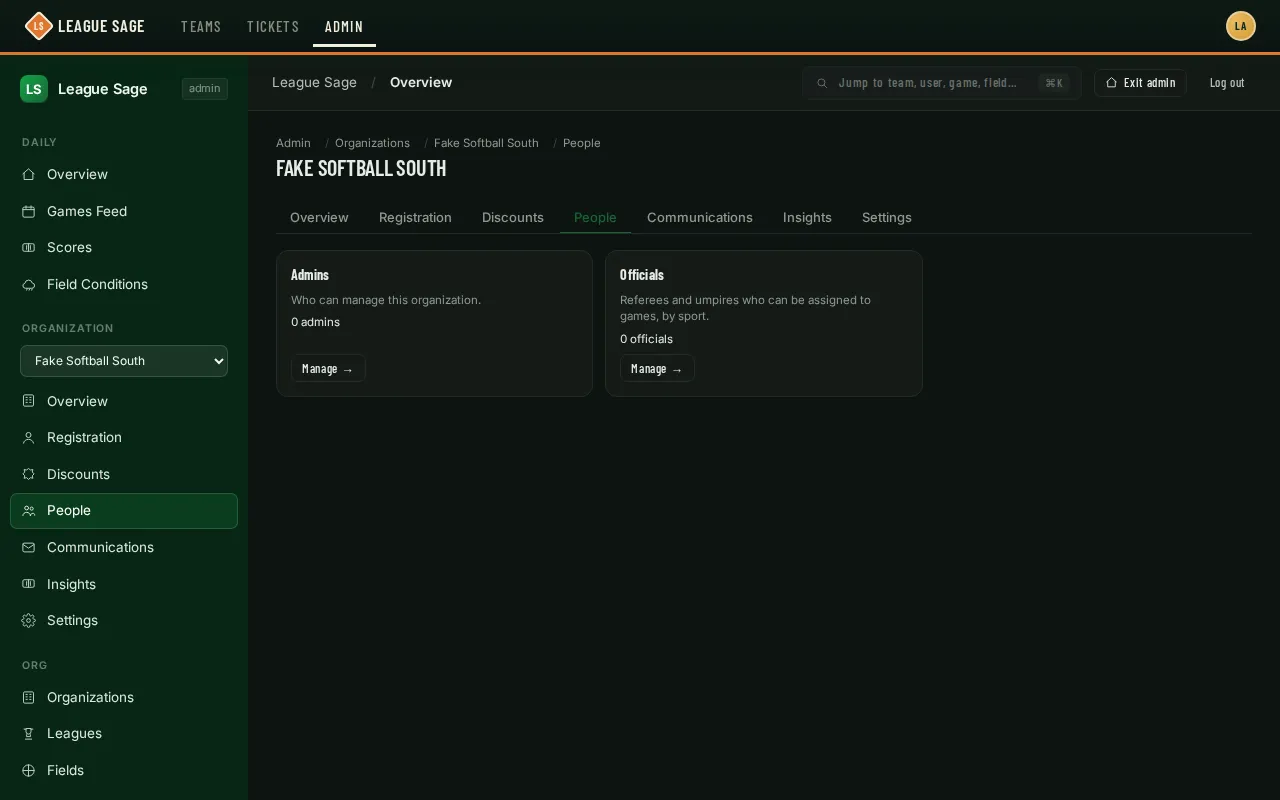
Task: Select the Overview tab under Fake Softball South
Action: pos(319,218)
